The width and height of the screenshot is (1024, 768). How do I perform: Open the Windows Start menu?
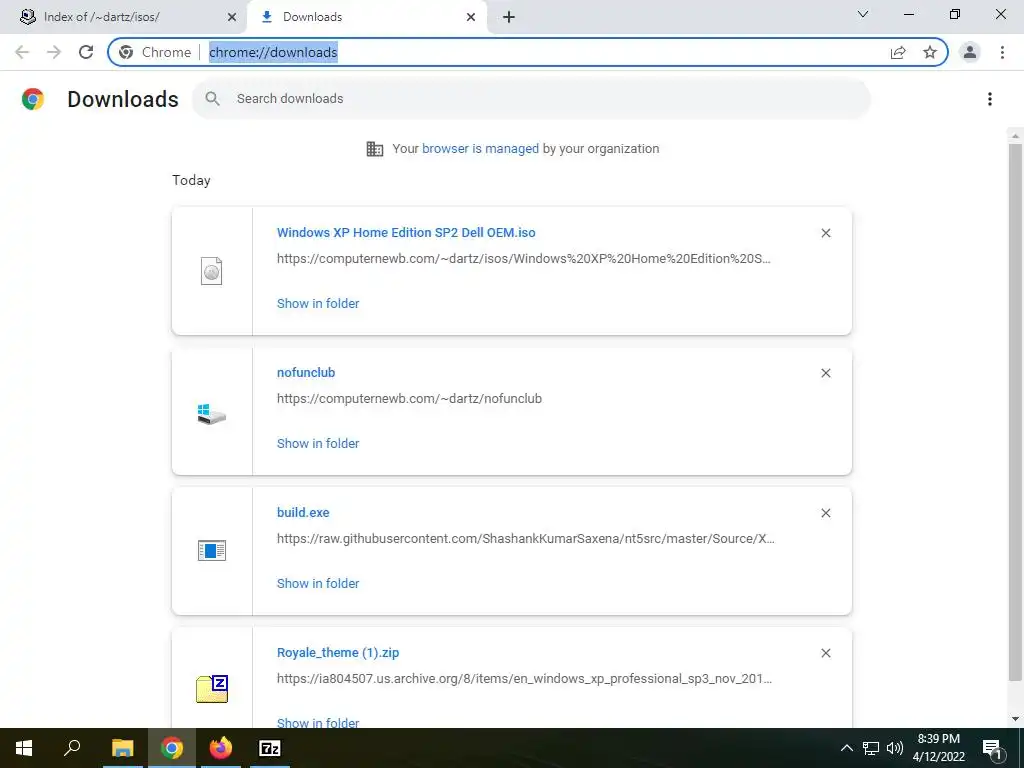tap(24, 748)
